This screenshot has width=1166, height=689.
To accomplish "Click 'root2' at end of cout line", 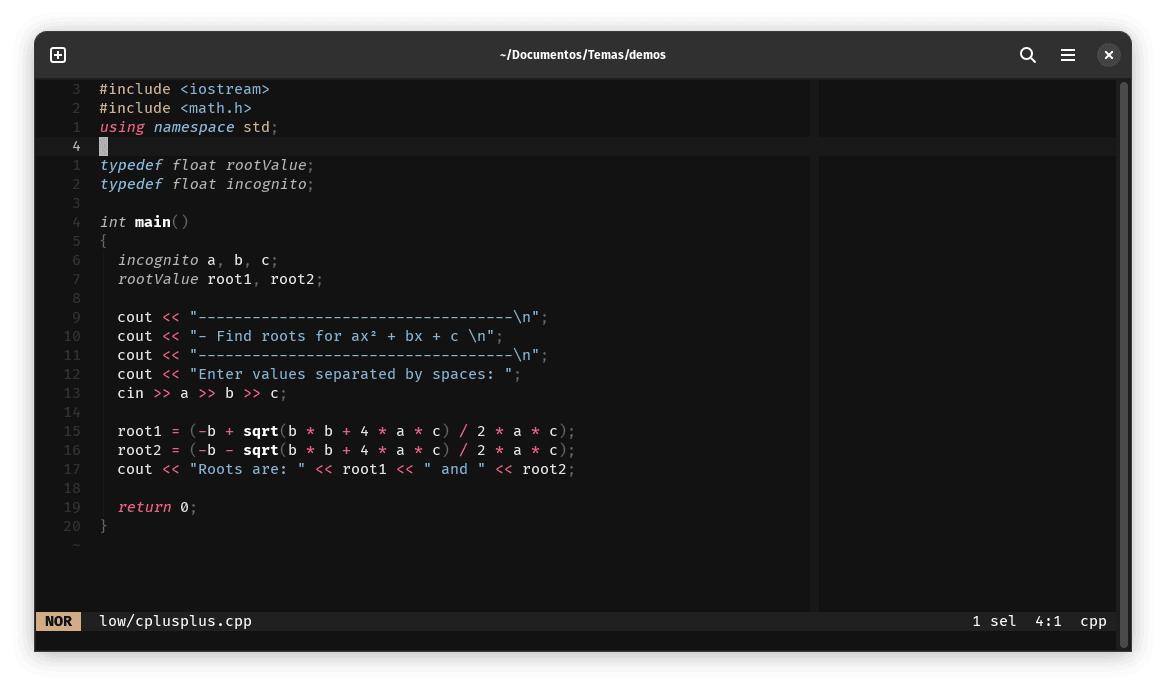I will 544,469.
